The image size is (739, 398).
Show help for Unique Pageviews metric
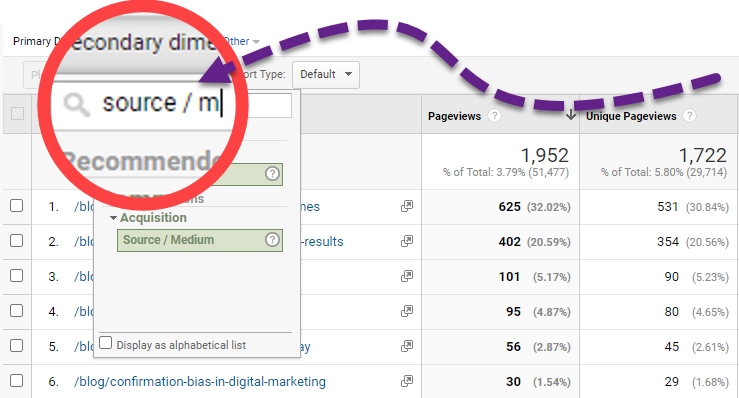tap(689, 116)
